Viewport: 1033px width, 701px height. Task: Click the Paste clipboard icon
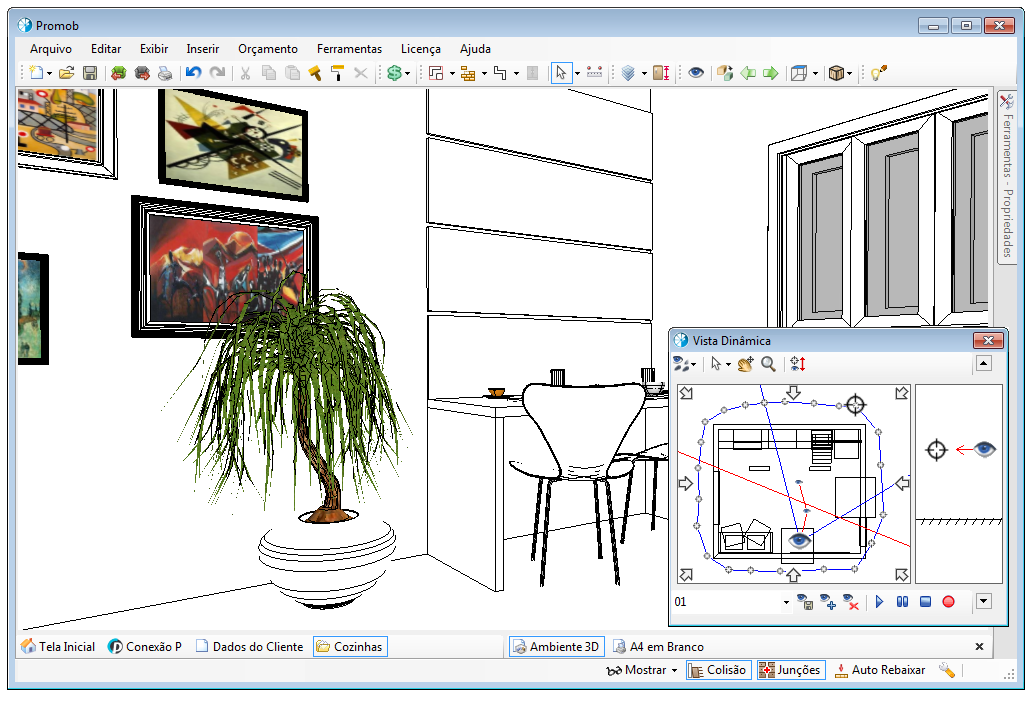pyautogui.click(x=292, y=73)
